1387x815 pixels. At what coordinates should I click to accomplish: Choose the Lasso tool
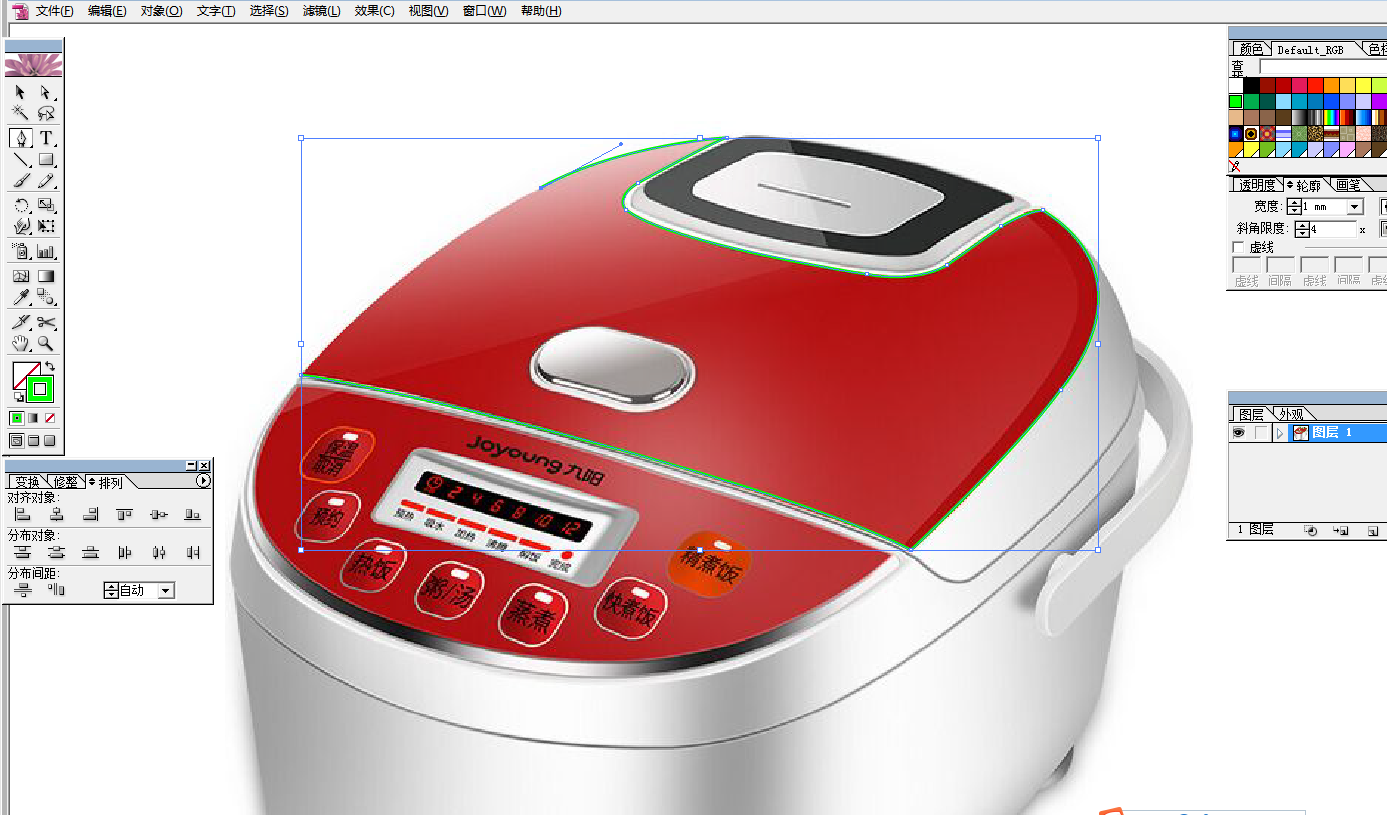point(46,113)
